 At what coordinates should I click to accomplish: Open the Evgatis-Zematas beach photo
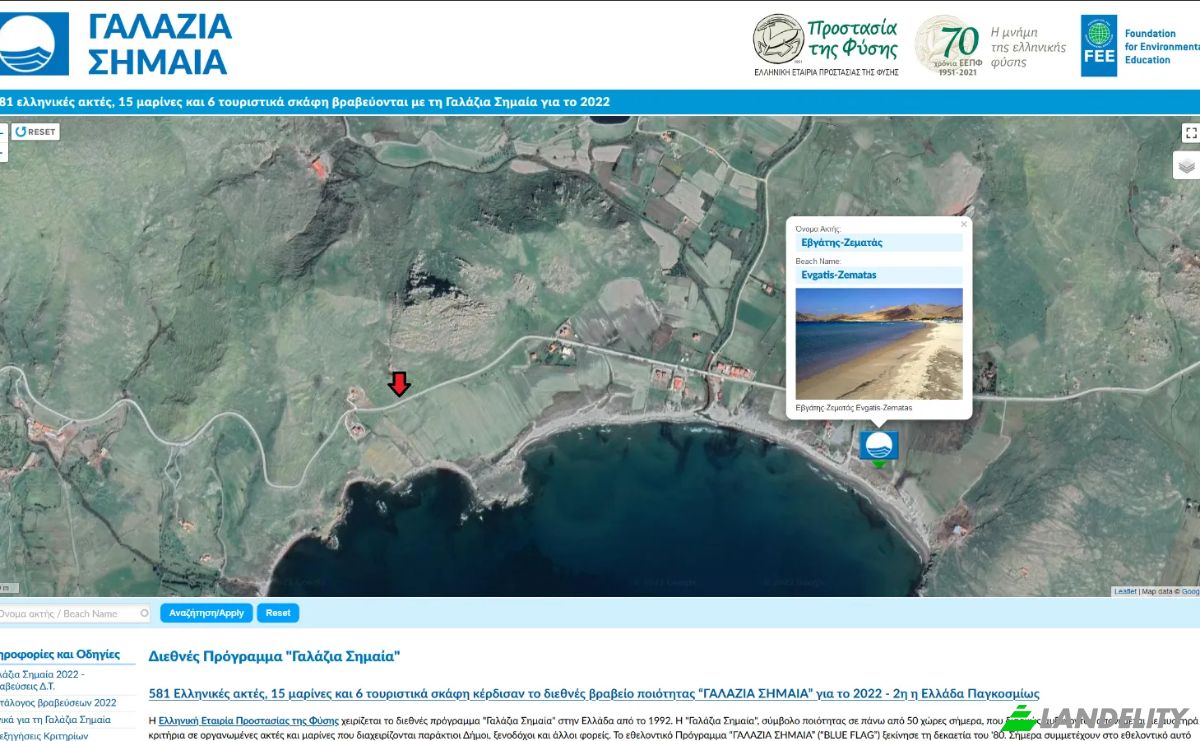(879, 344)
